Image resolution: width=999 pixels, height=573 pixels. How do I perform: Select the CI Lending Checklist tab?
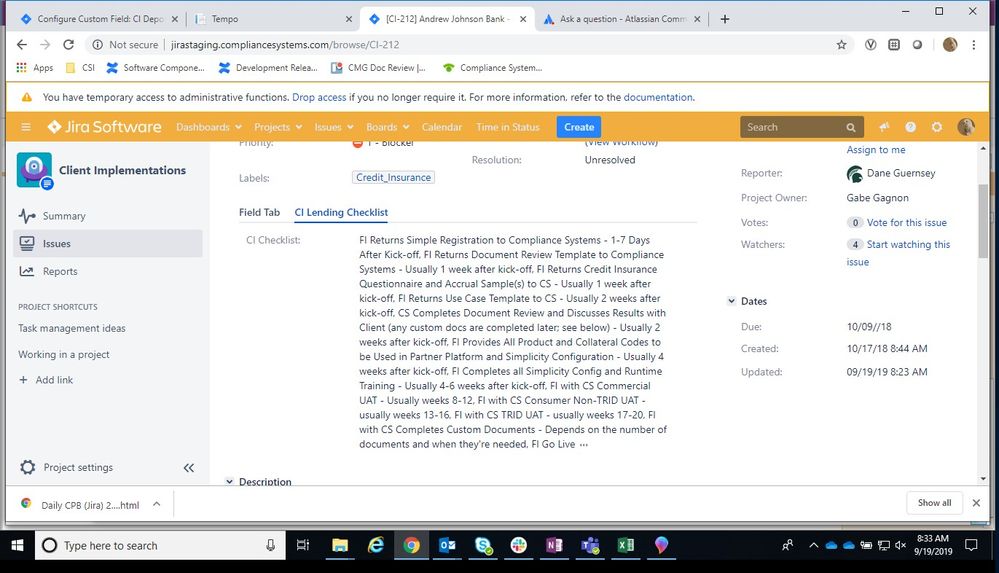(341, 212)
